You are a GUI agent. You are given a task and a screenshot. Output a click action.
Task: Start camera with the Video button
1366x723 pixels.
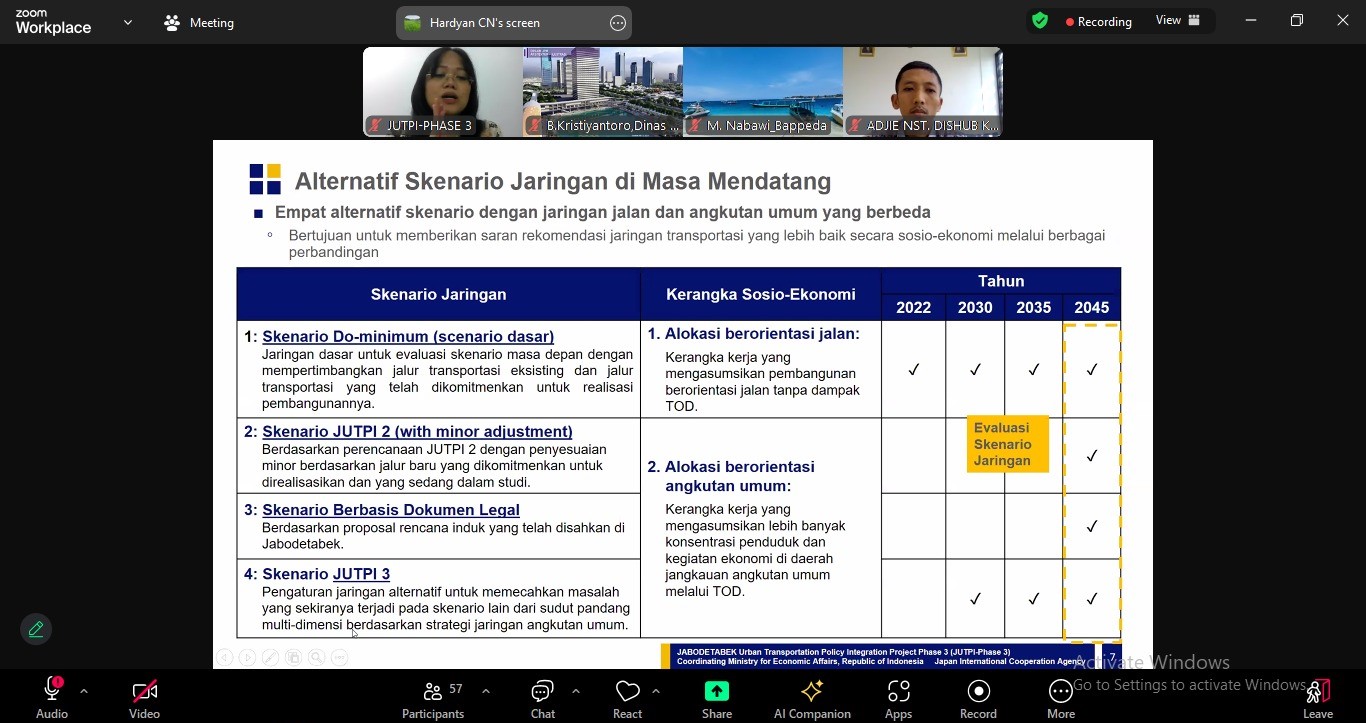[x=144, y=697]
